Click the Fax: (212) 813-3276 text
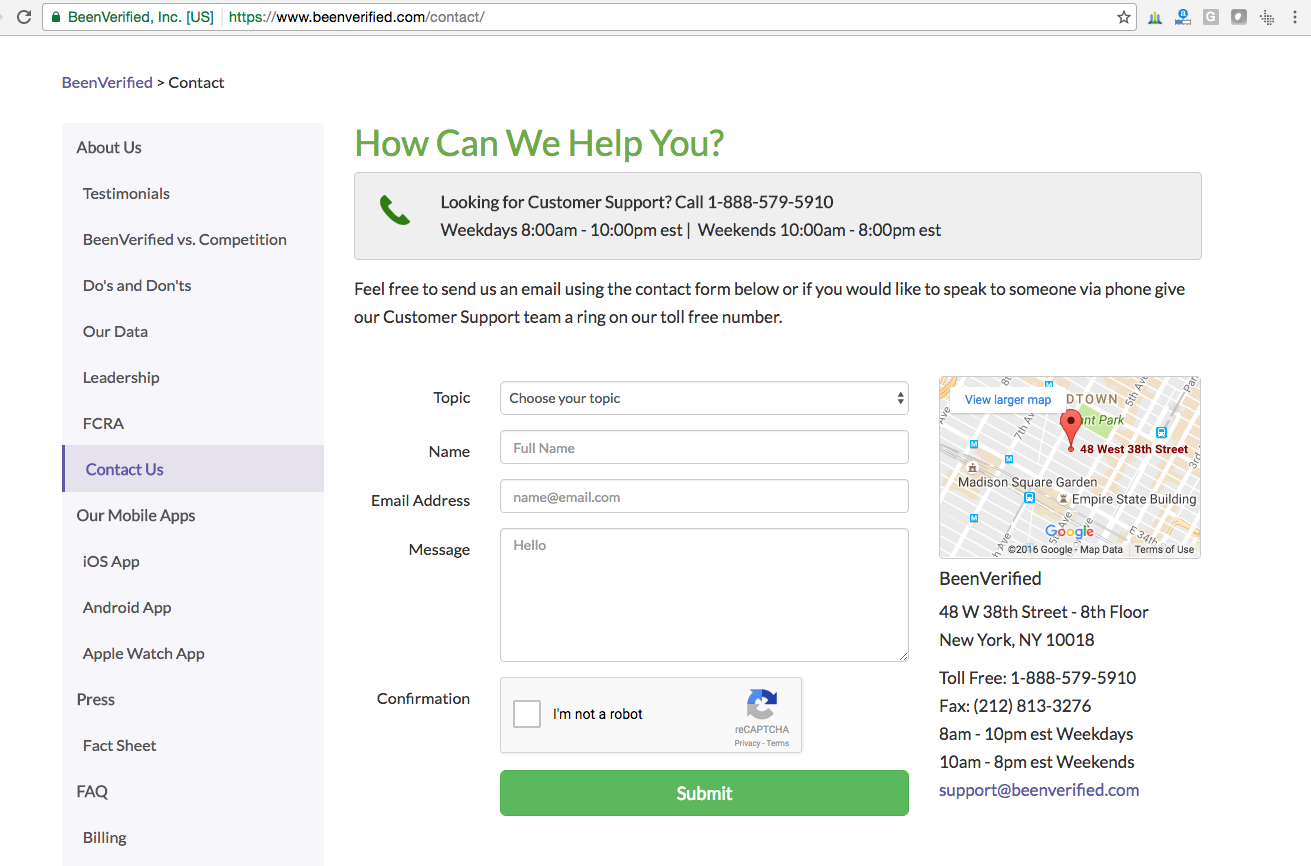The height and width of the screenshot is (866, 1311). click(1015, 706)
